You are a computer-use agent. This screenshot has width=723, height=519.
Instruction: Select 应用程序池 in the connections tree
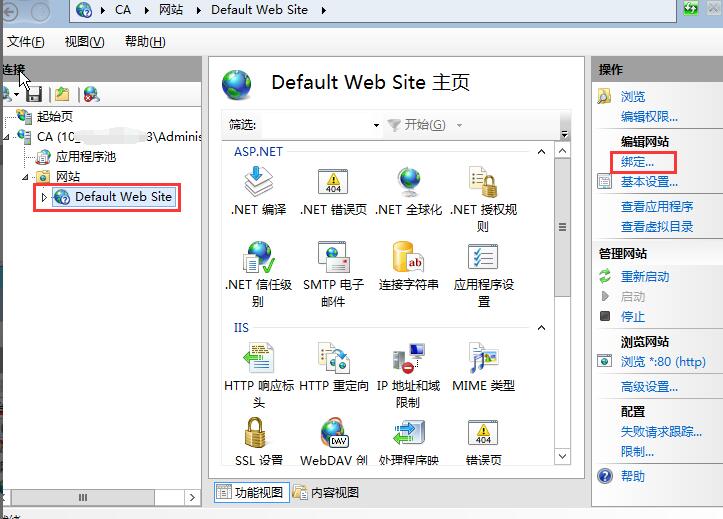pyautogui.click(x=85, y=157)
